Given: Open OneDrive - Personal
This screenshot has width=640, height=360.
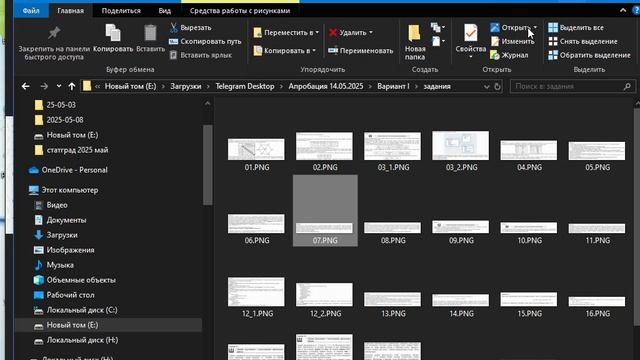Looking at the screenshot, I should pyautogui.click(x=74, y=170).
